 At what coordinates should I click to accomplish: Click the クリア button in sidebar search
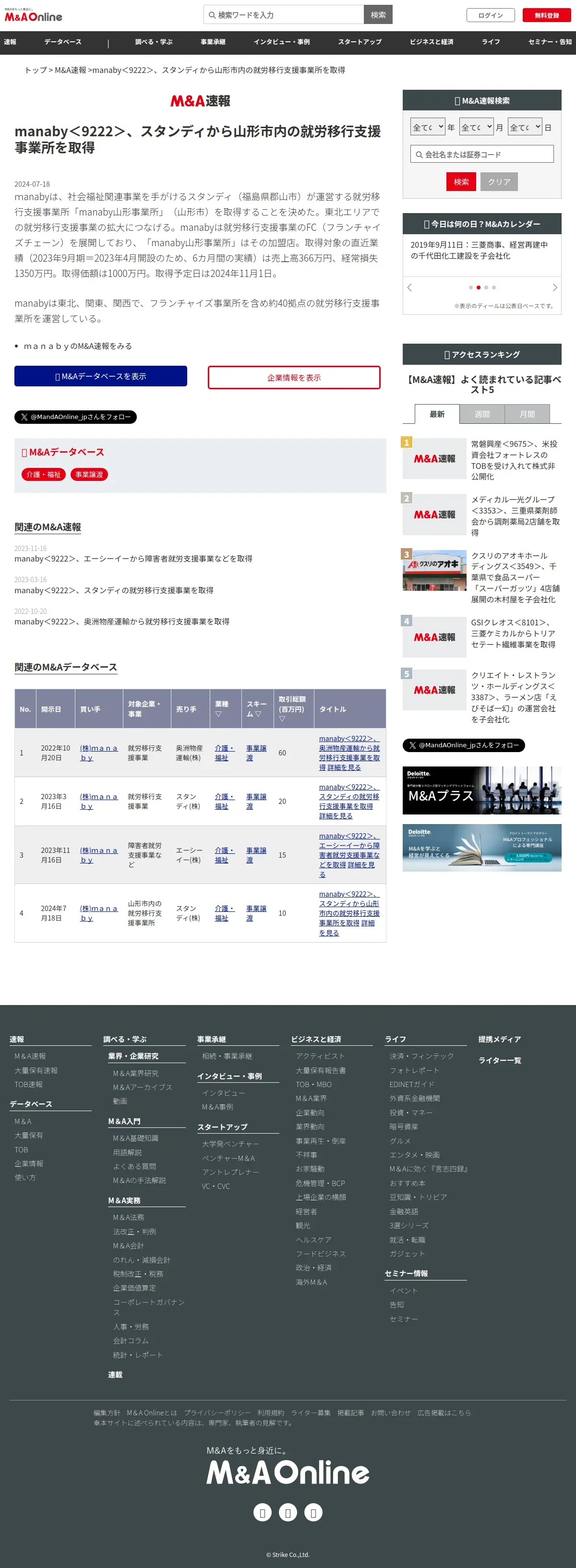499,181
